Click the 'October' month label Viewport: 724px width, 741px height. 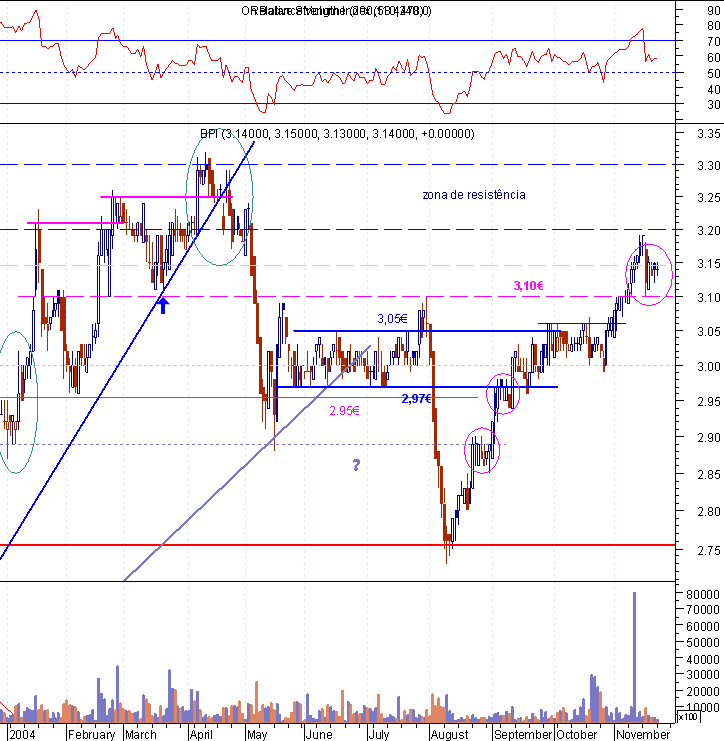pos(577,734)
